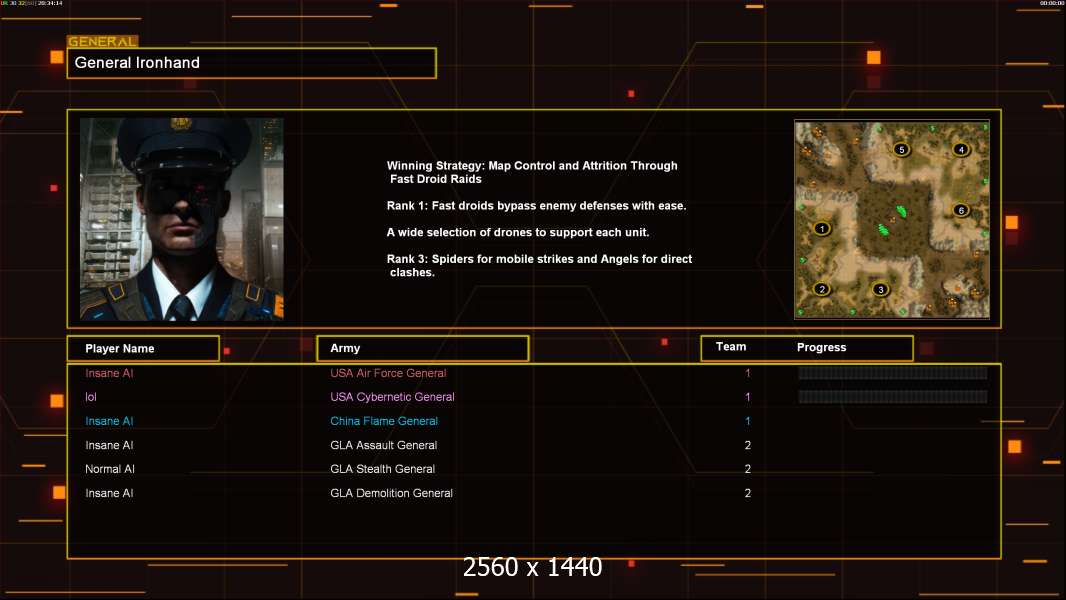Click the timer readout in top-right corner
1066x600 pixels.
1051,3
